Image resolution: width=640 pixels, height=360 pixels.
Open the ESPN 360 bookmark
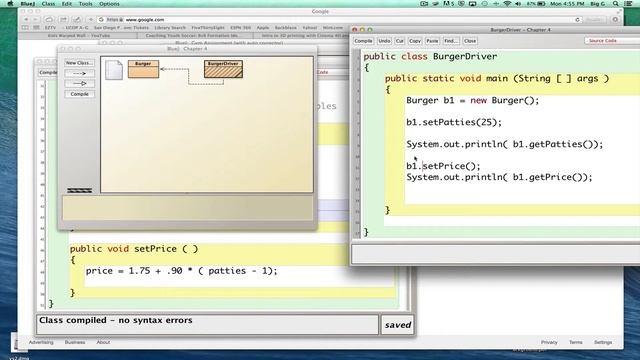click(x=240, y=28)
